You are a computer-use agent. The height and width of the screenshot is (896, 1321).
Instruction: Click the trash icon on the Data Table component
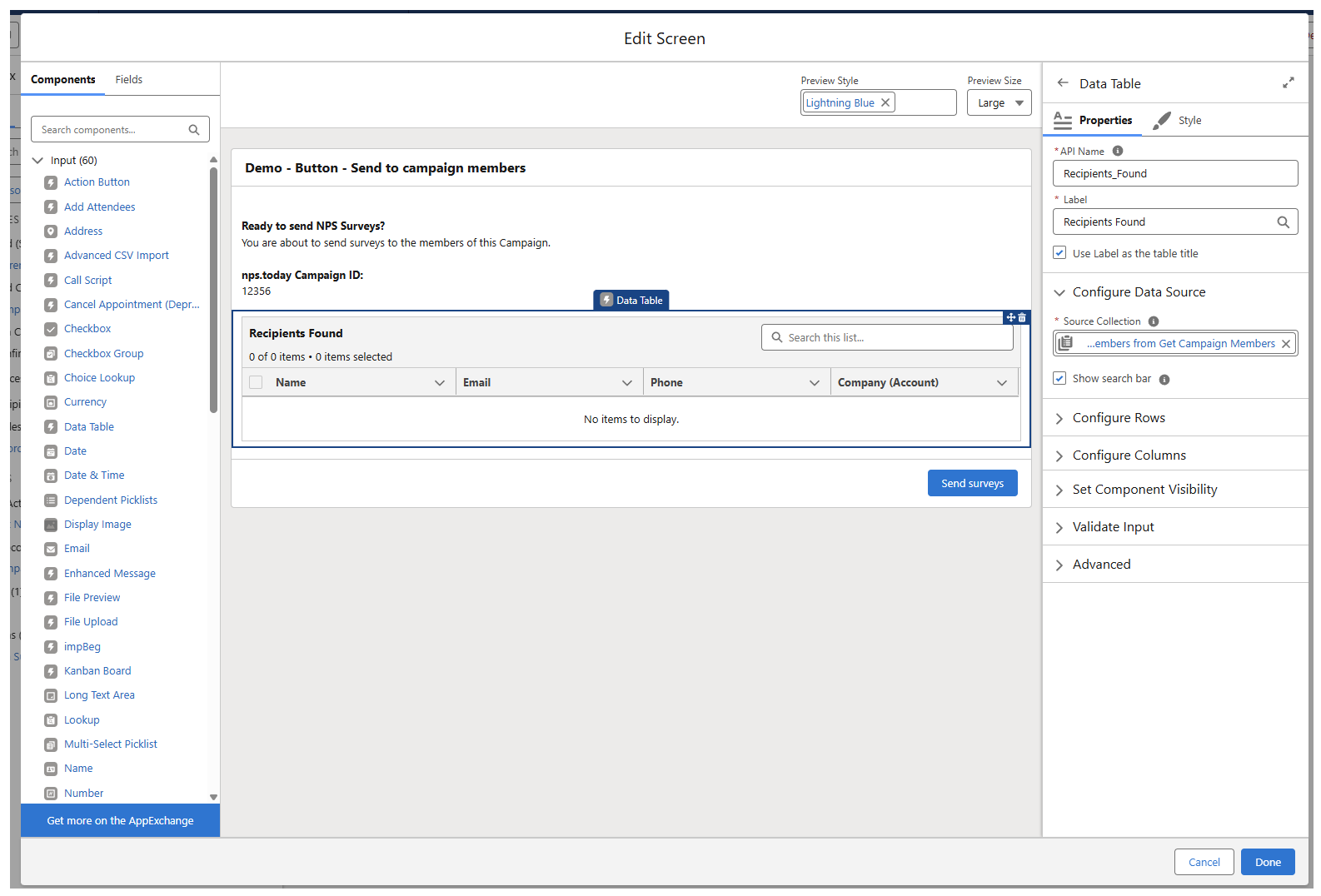(1023, 317)
